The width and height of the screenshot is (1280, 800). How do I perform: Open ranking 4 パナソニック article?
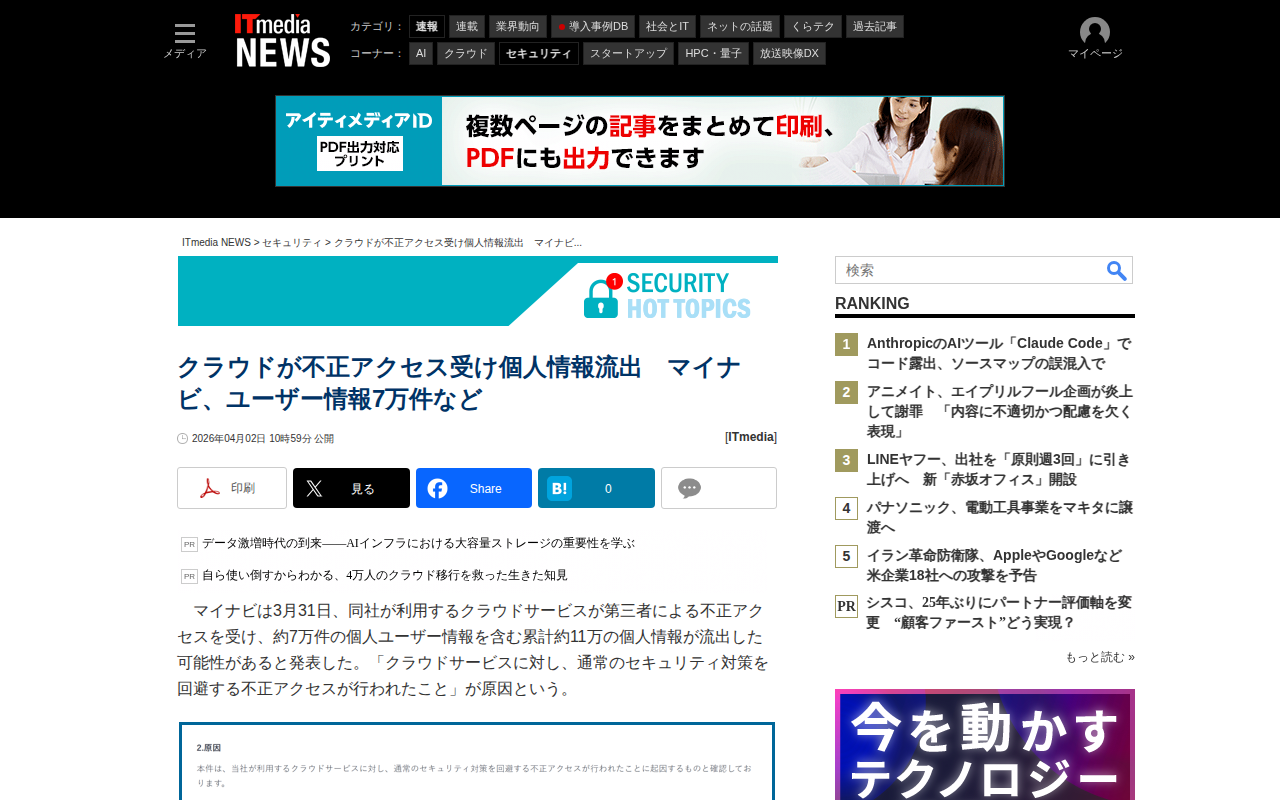tap(1000, 517)
